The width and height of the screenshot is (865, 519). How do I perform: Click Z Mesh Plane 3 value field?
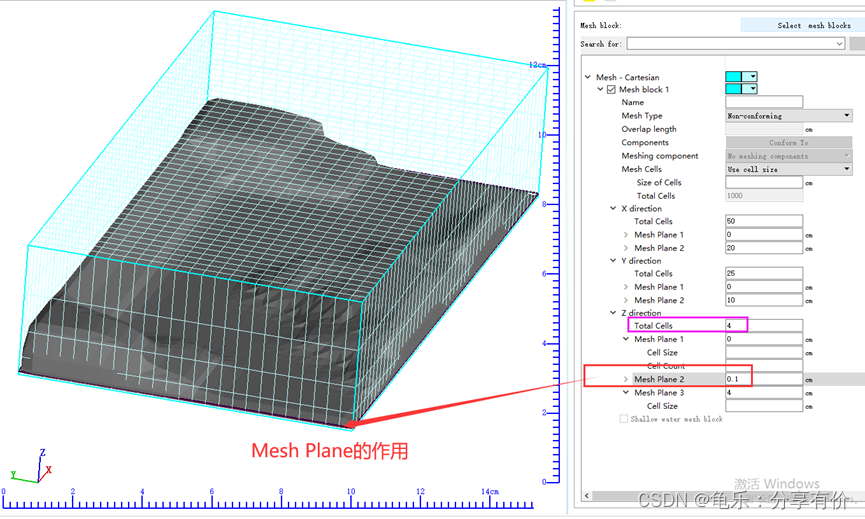point(764,393)
